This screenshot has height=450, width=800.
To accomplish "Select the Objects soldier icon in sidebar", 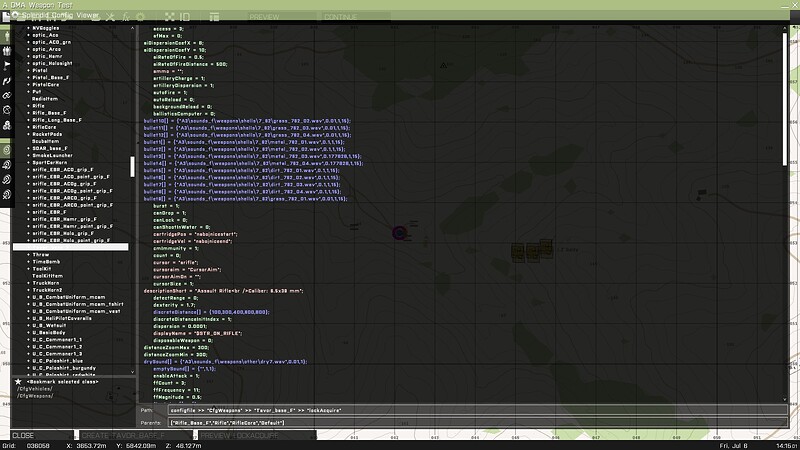I will pos(7,34).
